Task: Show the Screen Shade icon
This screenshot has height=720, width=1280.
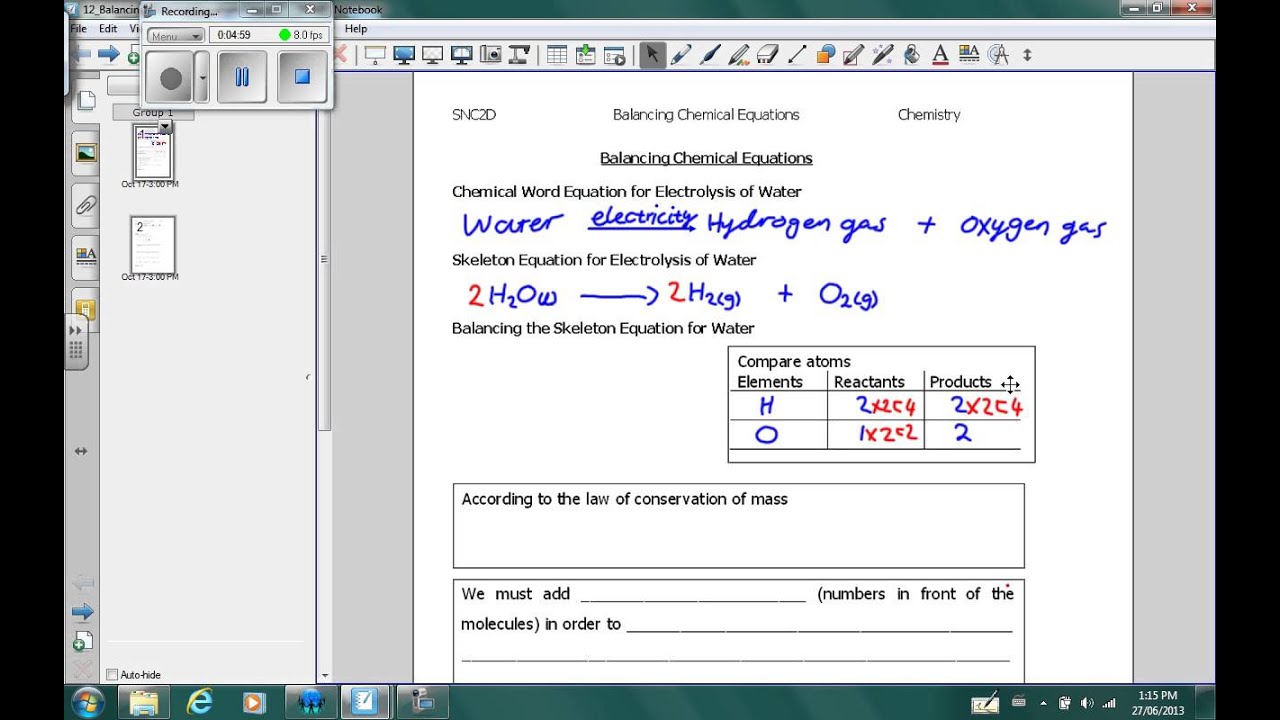Action: [375, 55]
